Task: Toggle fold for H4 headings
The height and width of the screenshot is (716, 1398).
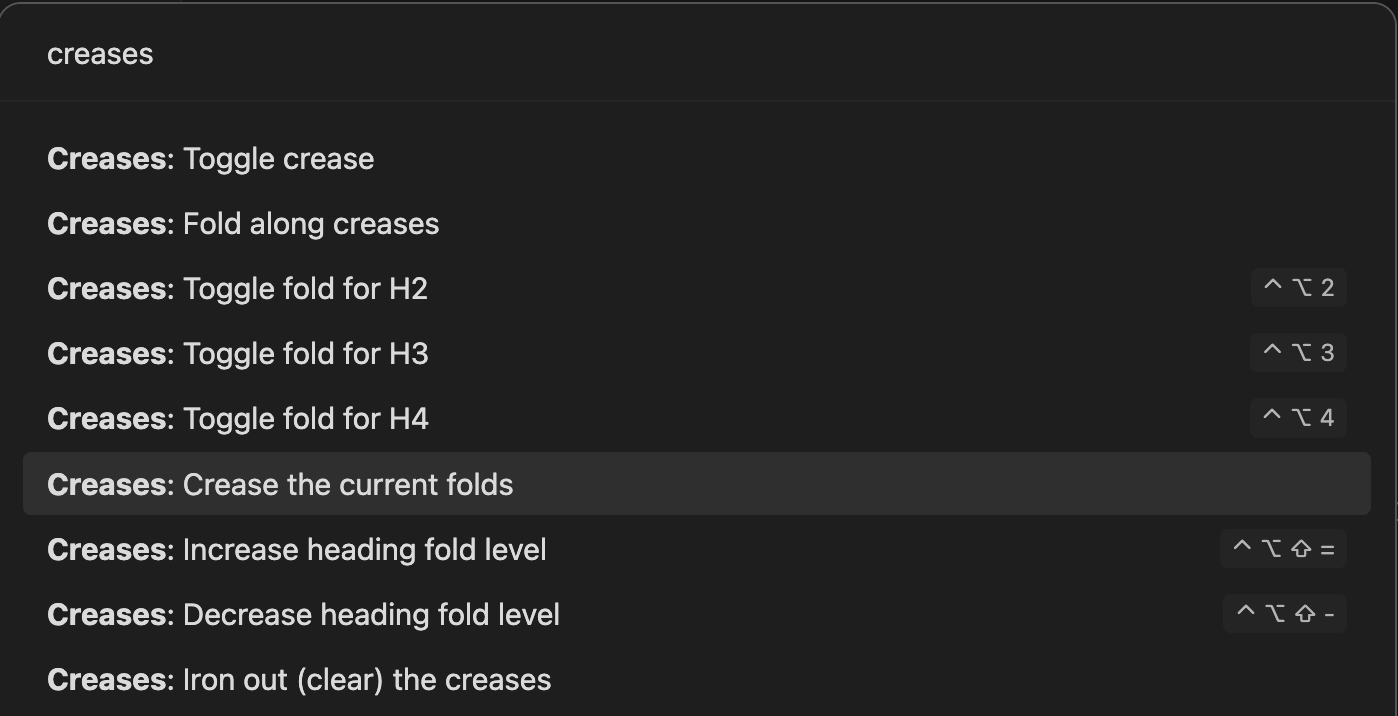Action: (x=237, y=418)
